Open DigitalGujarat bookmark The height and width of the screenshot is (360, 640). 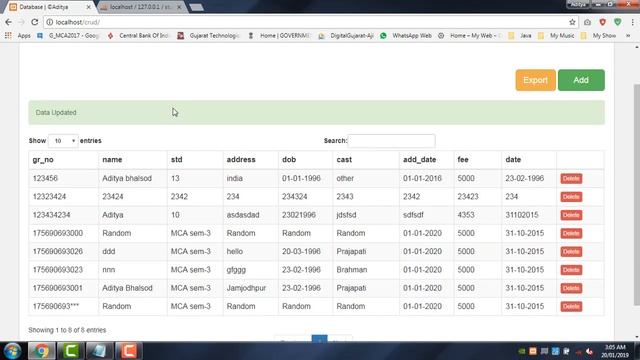[346, 36]
